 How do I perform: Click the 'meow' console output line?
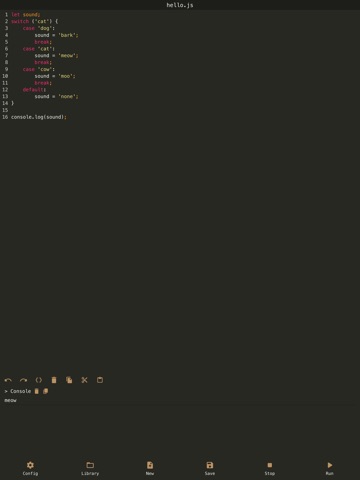10,400
